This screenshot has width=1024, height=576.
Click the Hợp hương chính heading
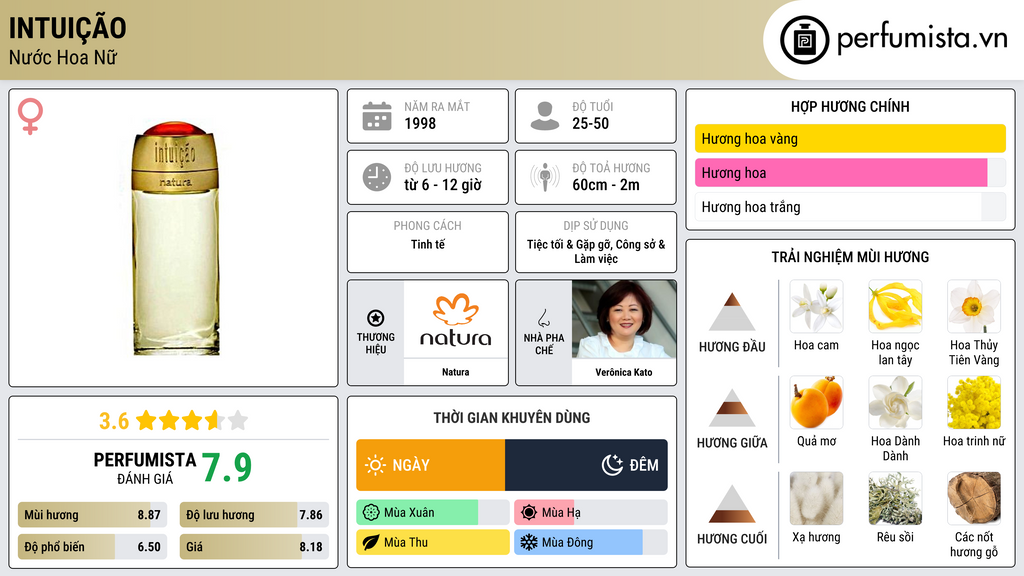(x=850, y=106)
